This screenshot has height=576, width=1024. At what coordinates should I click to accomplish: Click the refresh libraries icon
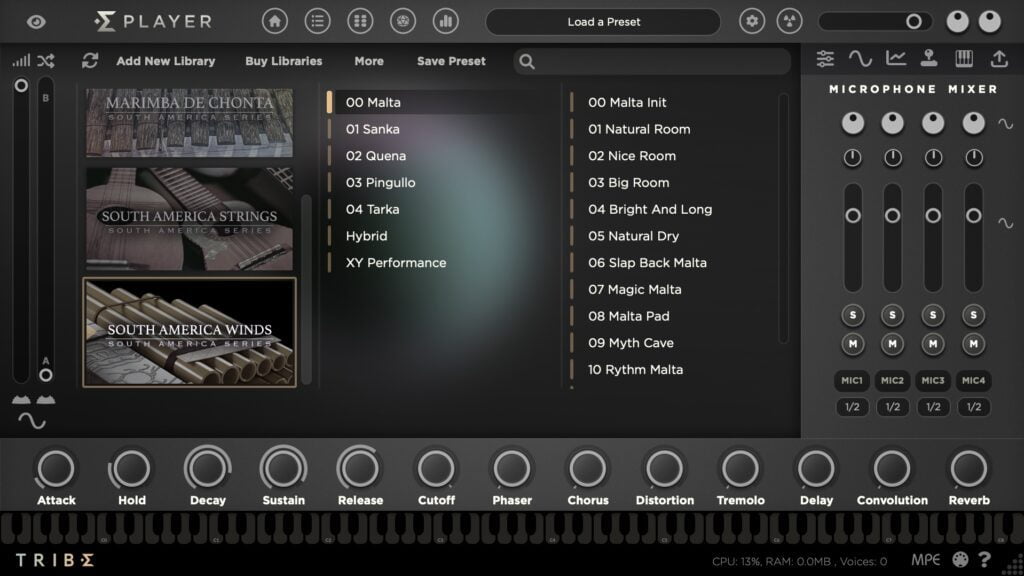90,61
